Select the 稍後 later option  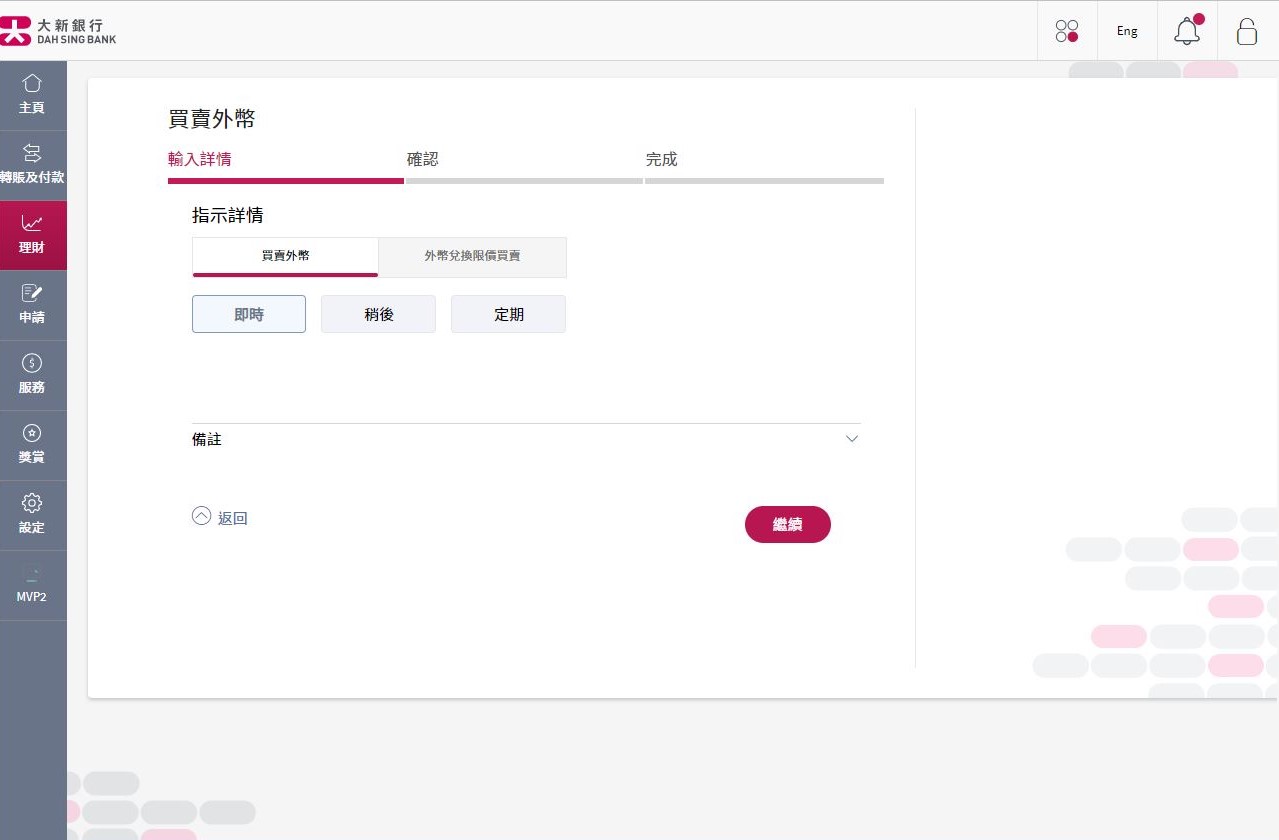378,314
